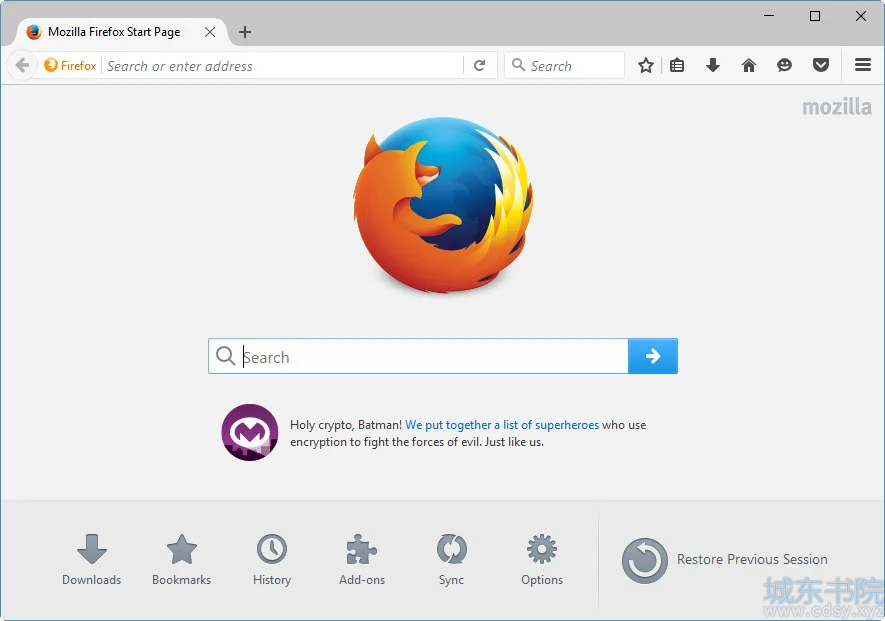The width and height of the screenshot is (885, 621).
Task: Open the Hello chat smiley icon
Action: (x=784, y=65)
